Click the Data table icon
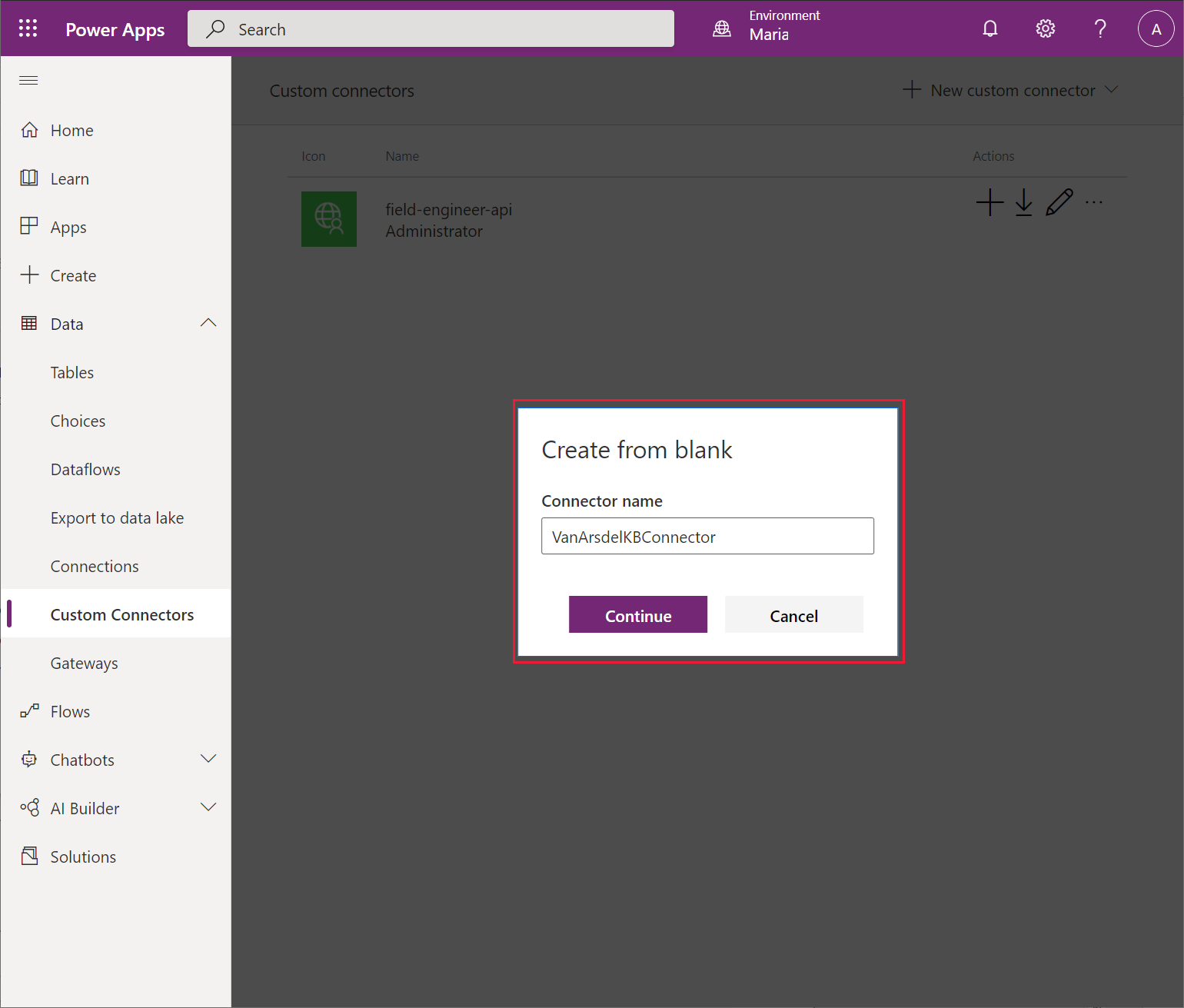The image size is (1184, 1008). click(29, 323)
